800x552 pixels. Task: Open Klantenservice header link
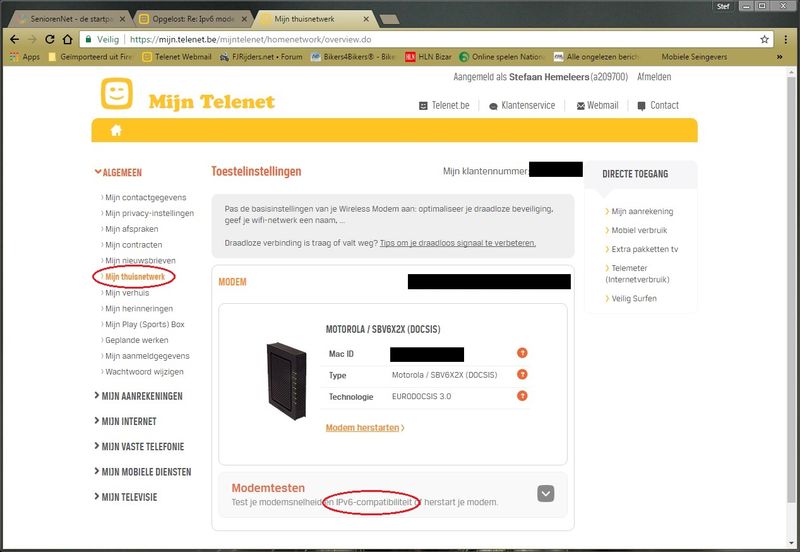tap(522, 106)
